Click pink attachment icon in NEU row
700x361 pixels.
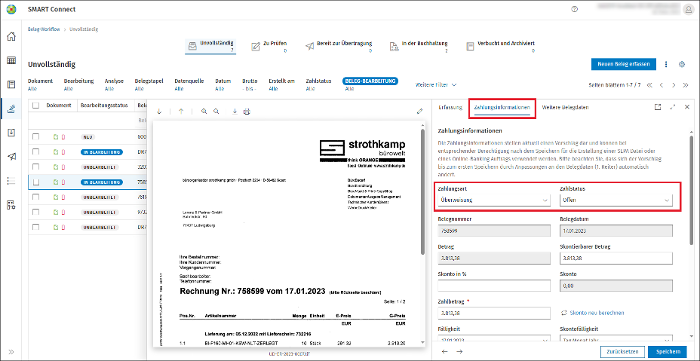[63, 137]
